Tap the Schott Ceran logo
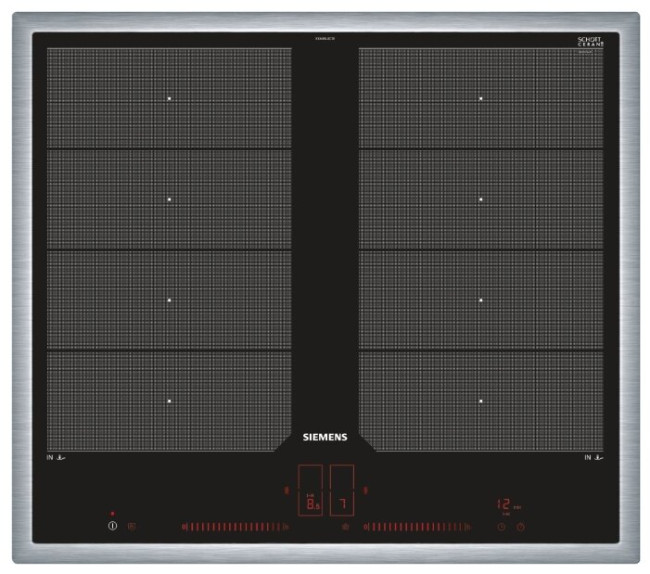The width and height of the screenshot is (650, 574). [590, 41]
